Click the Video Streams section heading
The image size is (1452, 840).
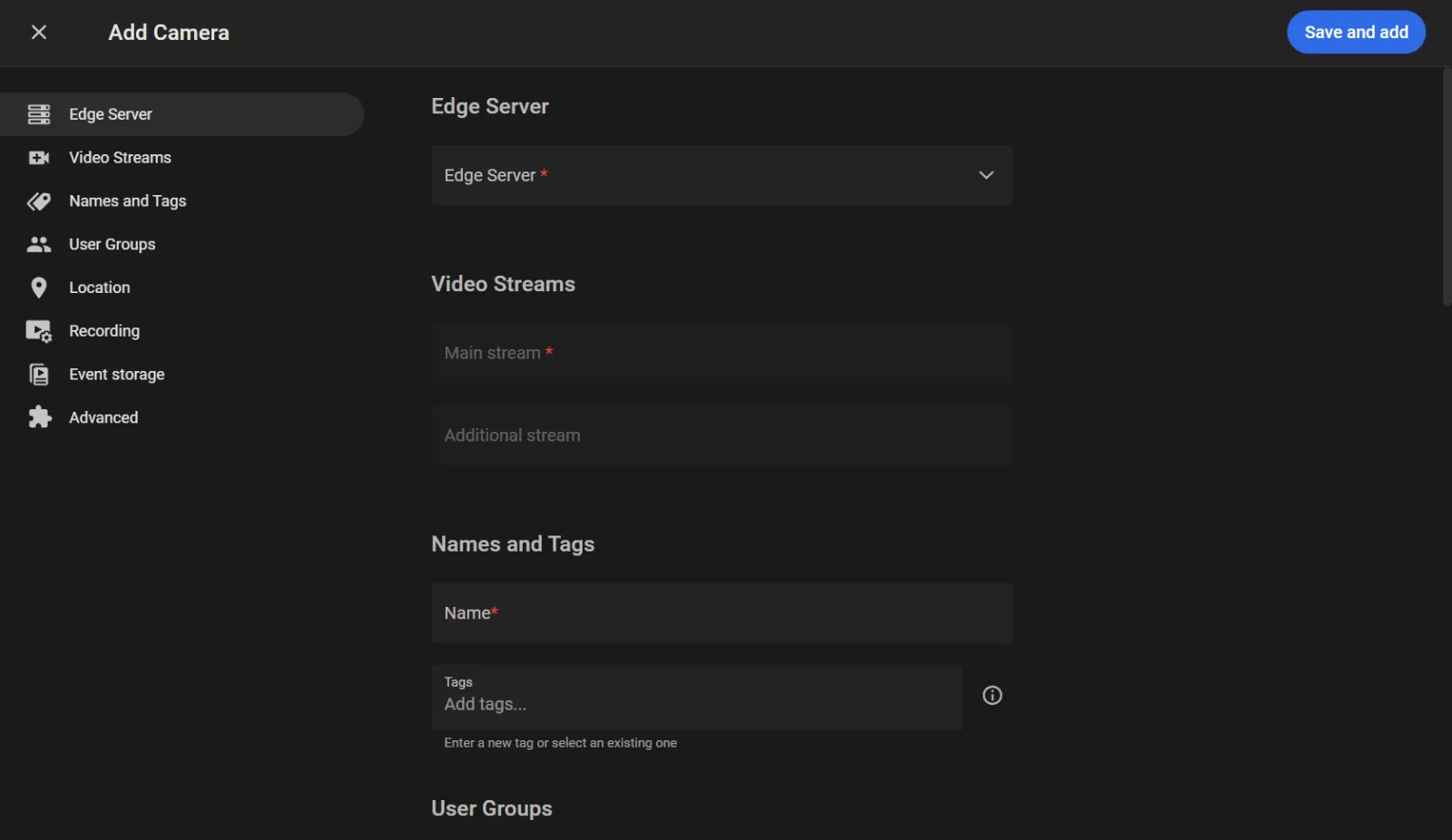[x=503, y=284]
